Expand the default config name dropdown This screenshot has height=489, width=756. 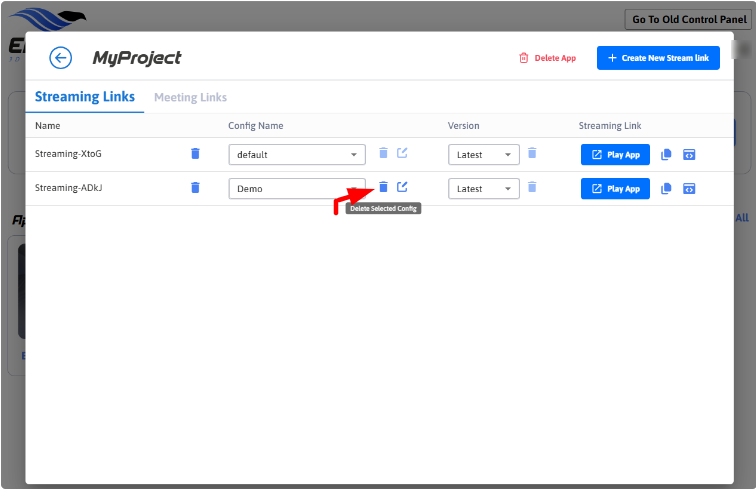point(354,155)
